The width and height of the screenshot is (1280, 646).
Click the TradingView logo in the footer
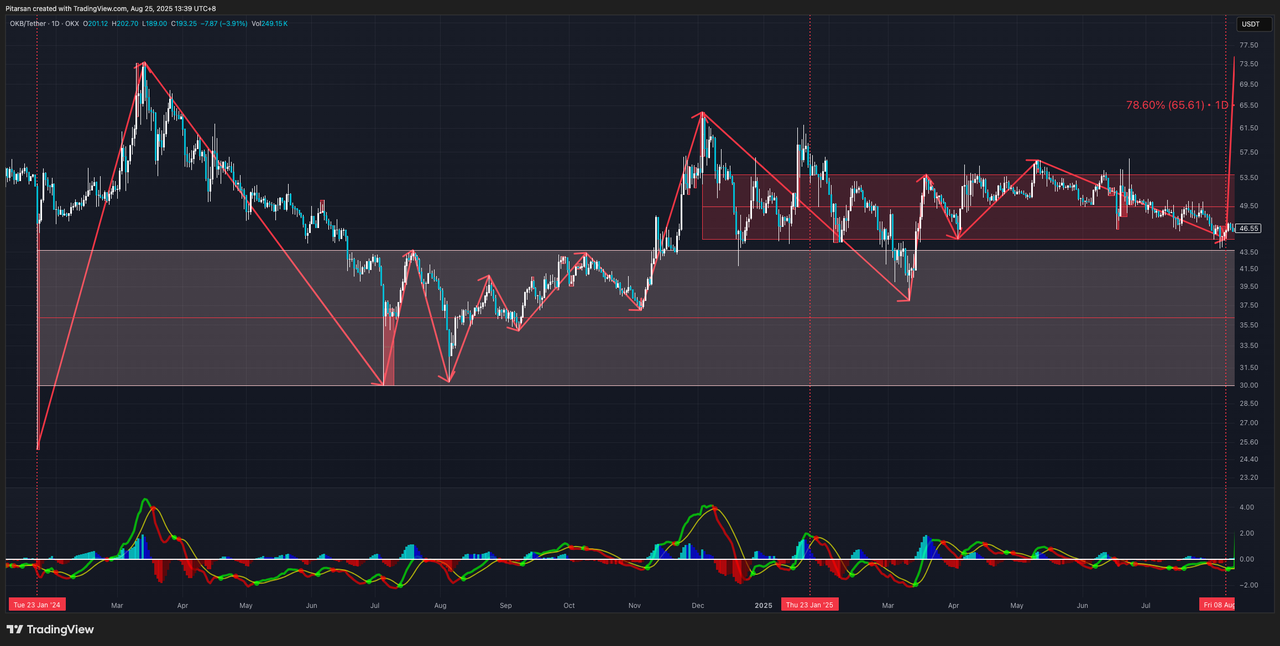pos(50,629)
